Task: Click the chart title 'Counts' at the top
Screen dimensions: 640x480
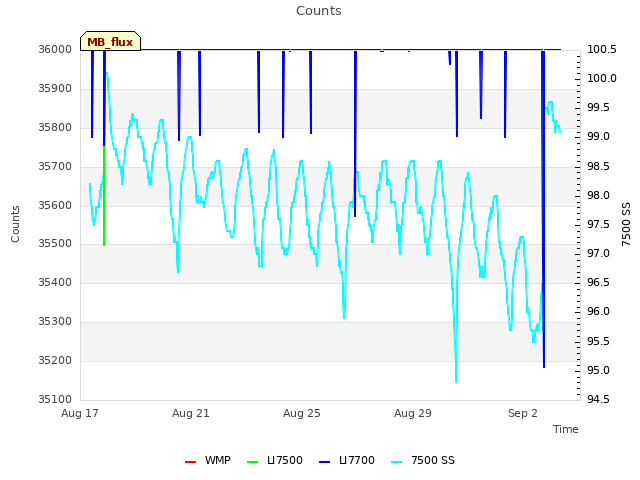Action: (x=319, y=11)
